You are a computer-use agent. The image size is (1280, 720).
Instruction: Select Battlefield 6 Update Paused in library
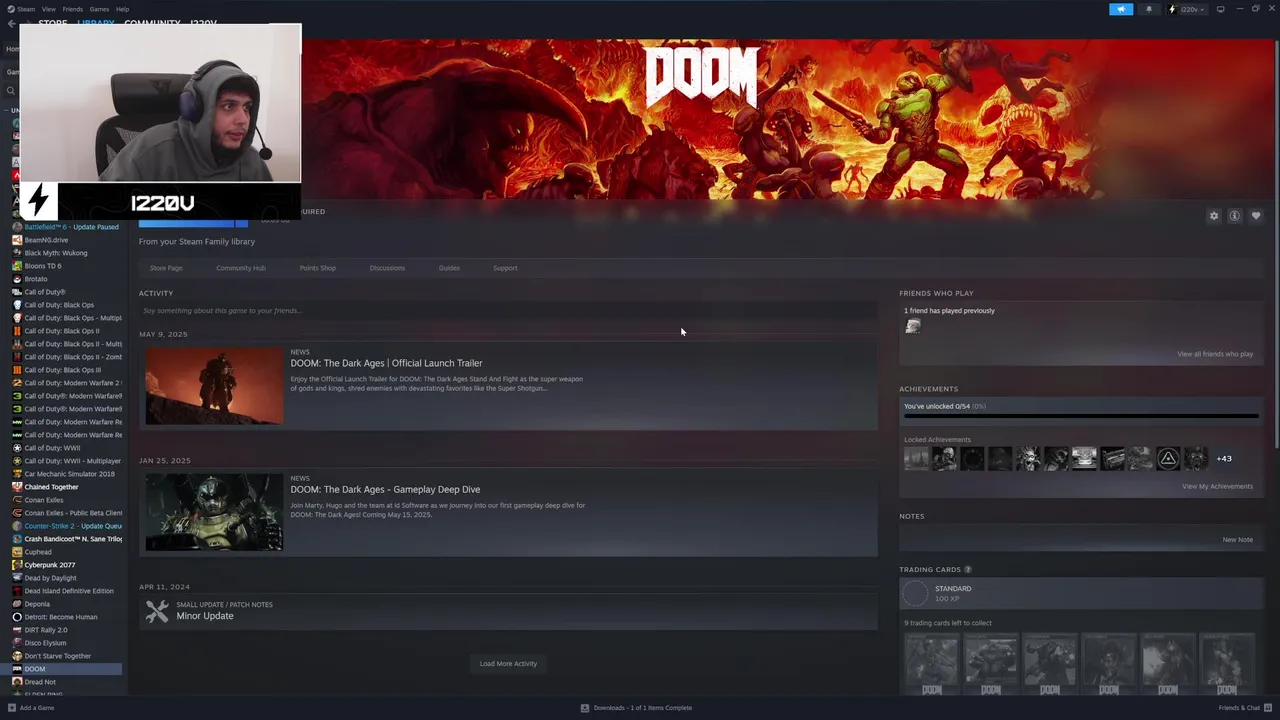(66, 227)
